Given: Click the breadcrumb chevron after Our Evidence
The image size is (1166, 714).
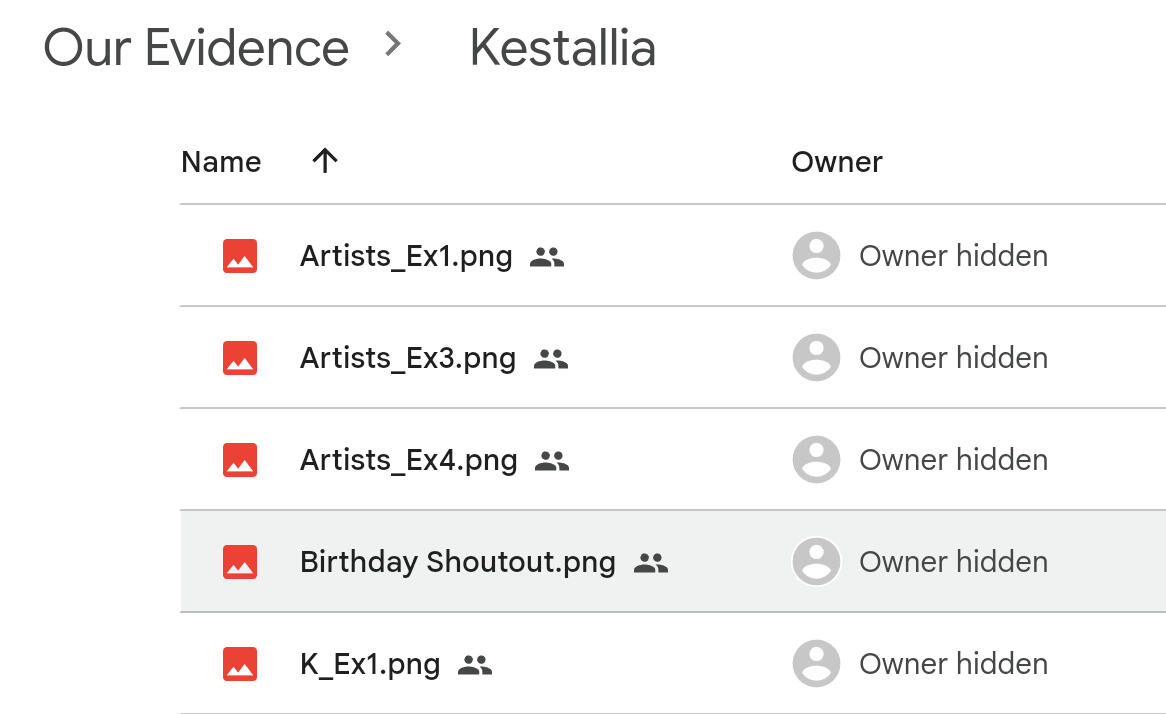Looking at the screenshot, I should pos(393,44).
